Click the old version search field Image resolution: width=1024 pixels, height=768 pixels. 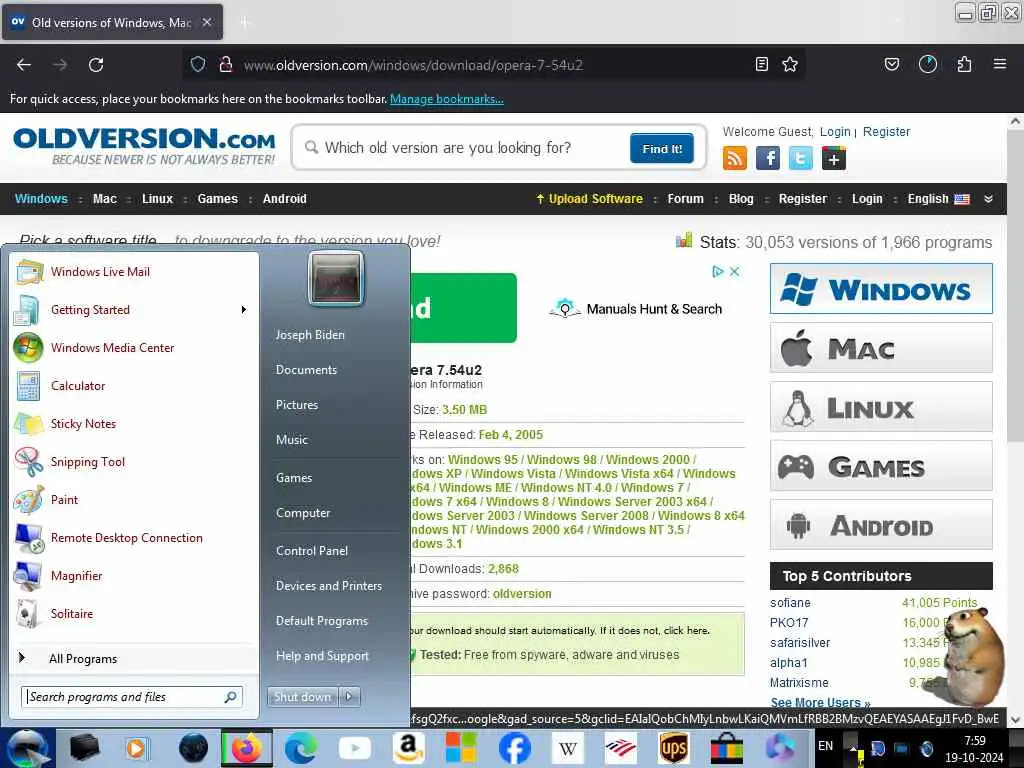click(x=460, y=148)
